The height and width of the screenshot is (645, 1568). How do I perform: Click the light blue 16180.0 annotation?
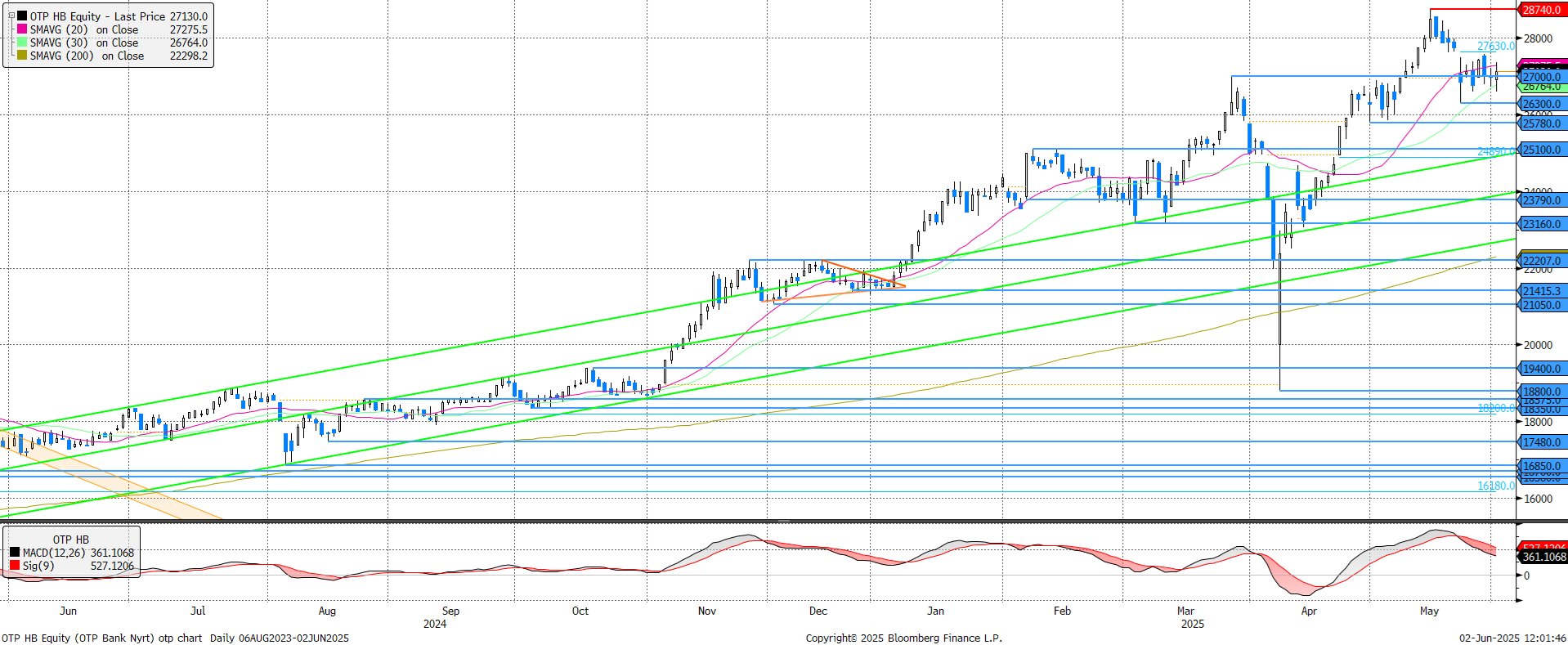1496,486
